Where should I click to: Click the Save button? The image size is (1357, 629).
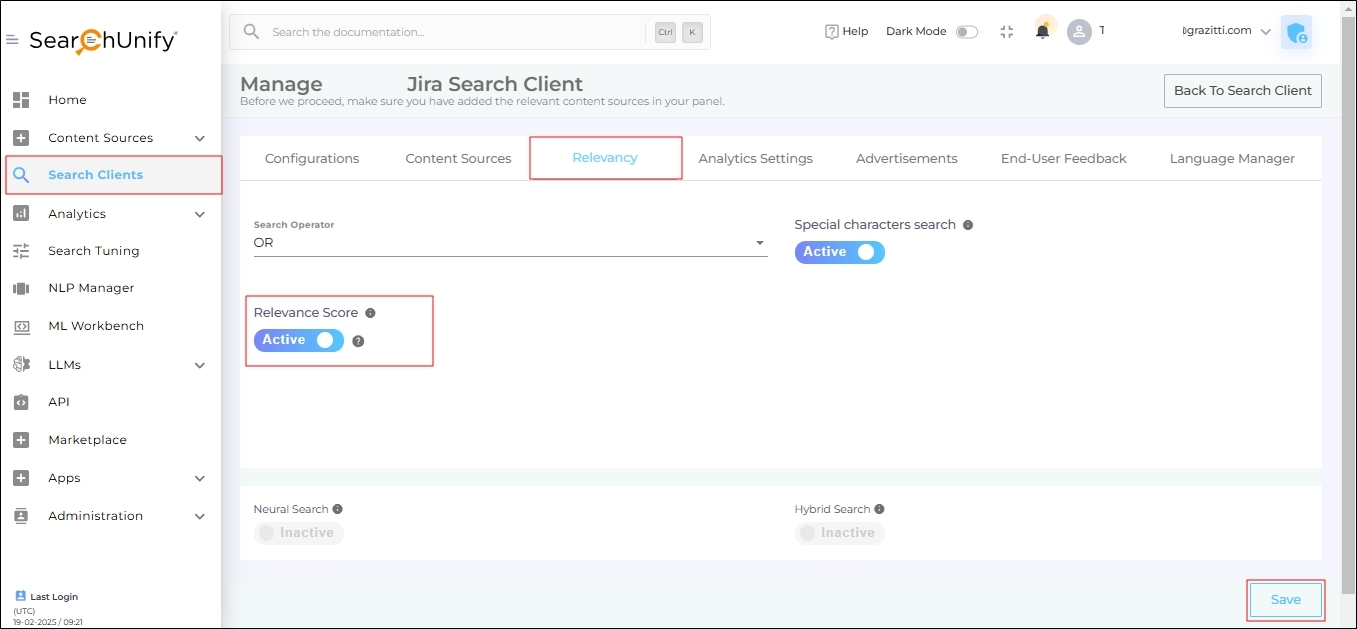click(1285, 600)
